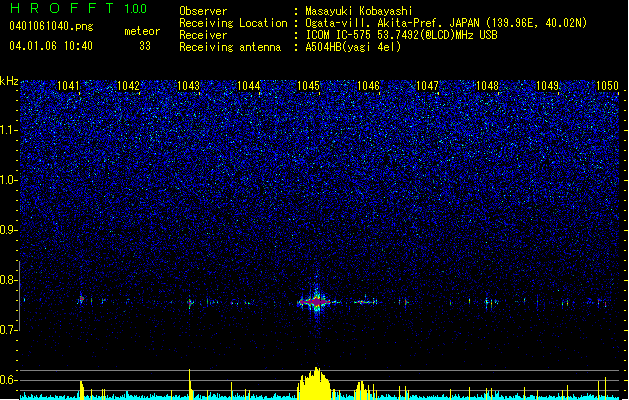The height and width of the screenshot is (400, 629).
Task: Click the 0.7 frequency axis label
Action: click(x=9, y=330)
